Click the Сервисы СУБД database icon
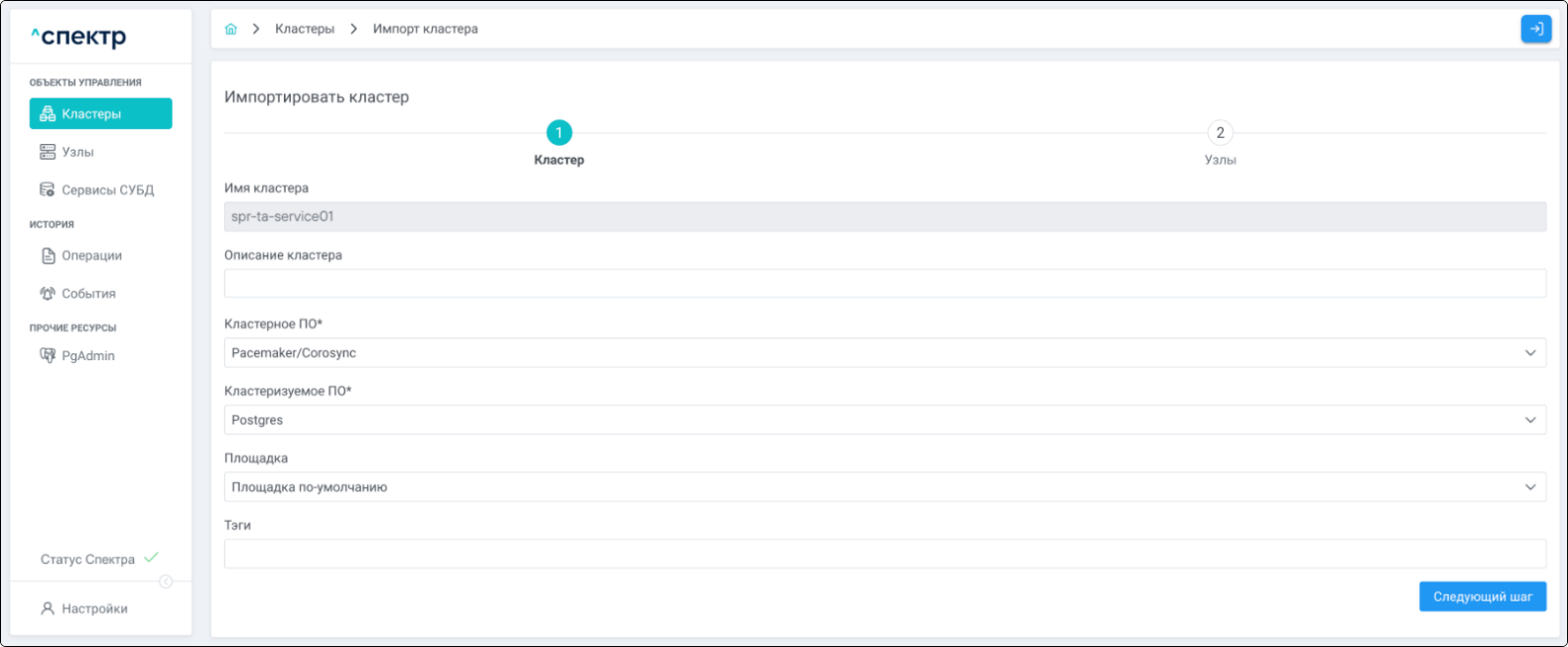This screenshot has height=647, width=1568. tap(47, 190)
